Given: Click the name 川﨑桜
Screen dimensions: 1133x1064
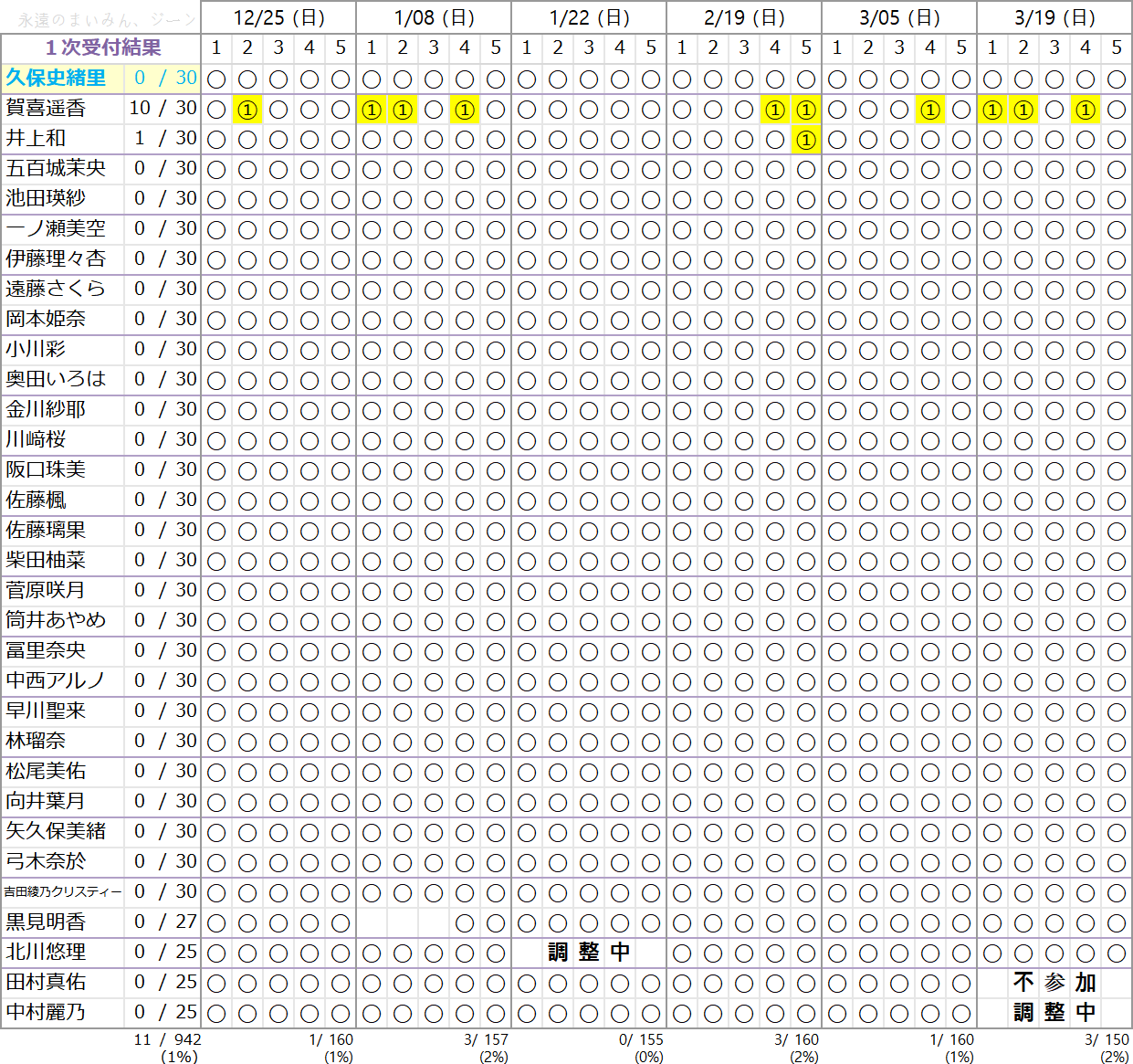Looking at the screenshot, I should (36, 439).
